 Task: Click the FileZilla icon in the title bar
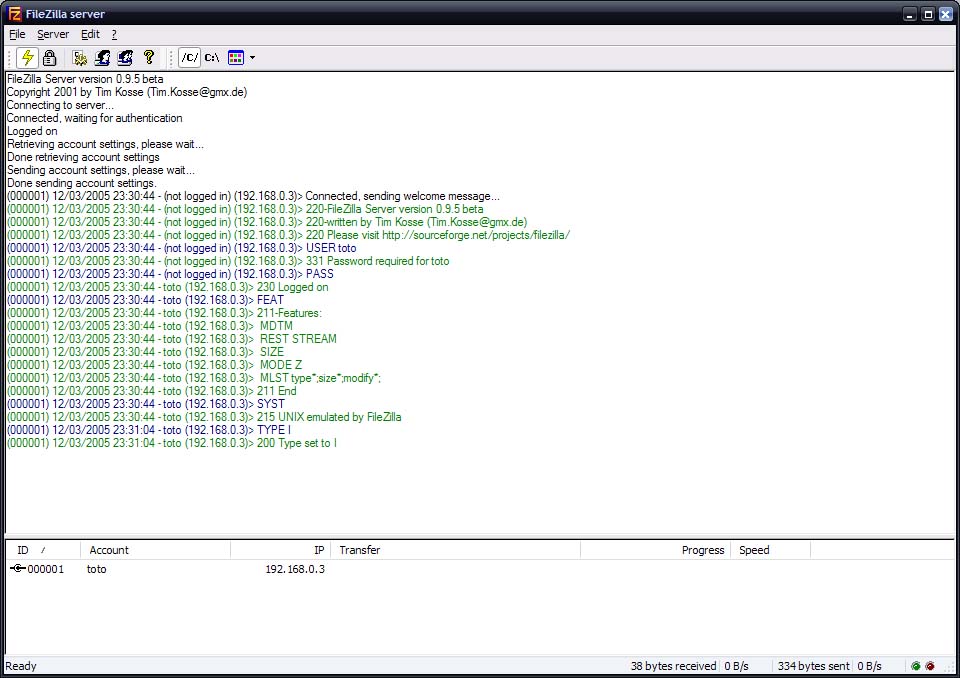coord(13,13)
